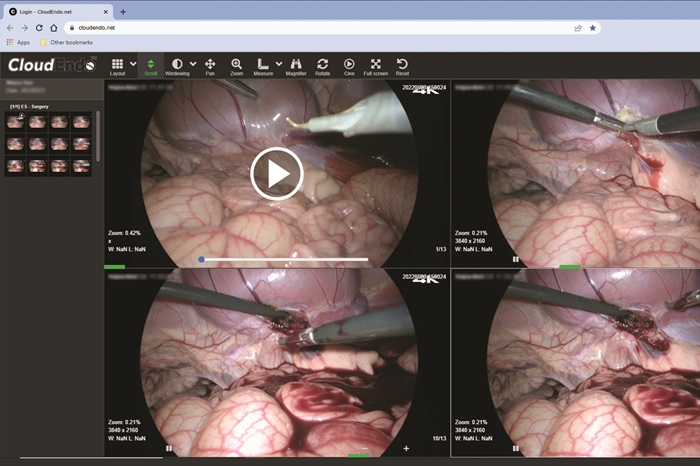This screenshot has width=700, height=466.
Task: Expand the Windowing dropdown arrow
Action: click(193, 64)
